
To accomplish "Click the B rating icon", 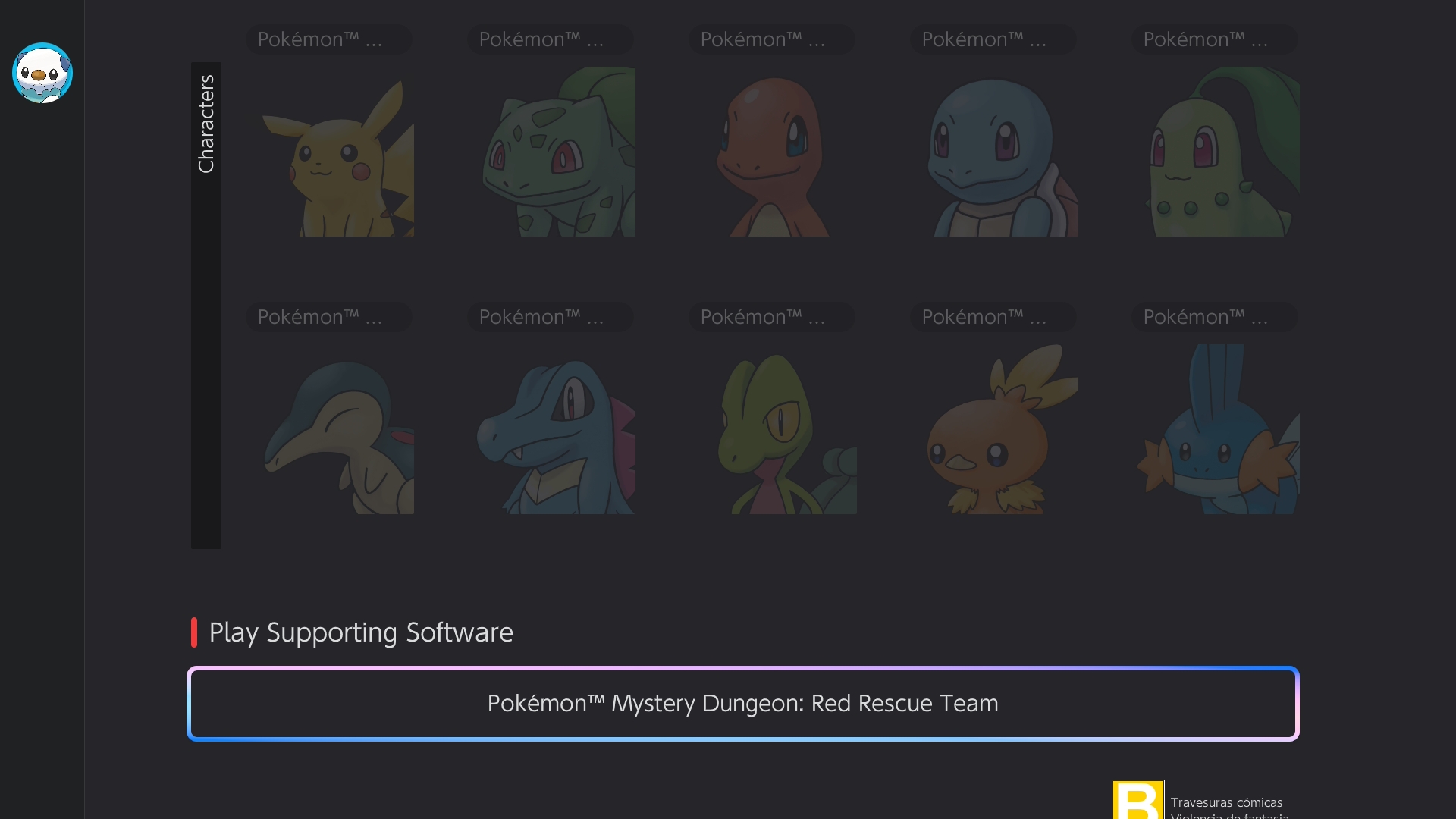I will [x=1137, y=800].
